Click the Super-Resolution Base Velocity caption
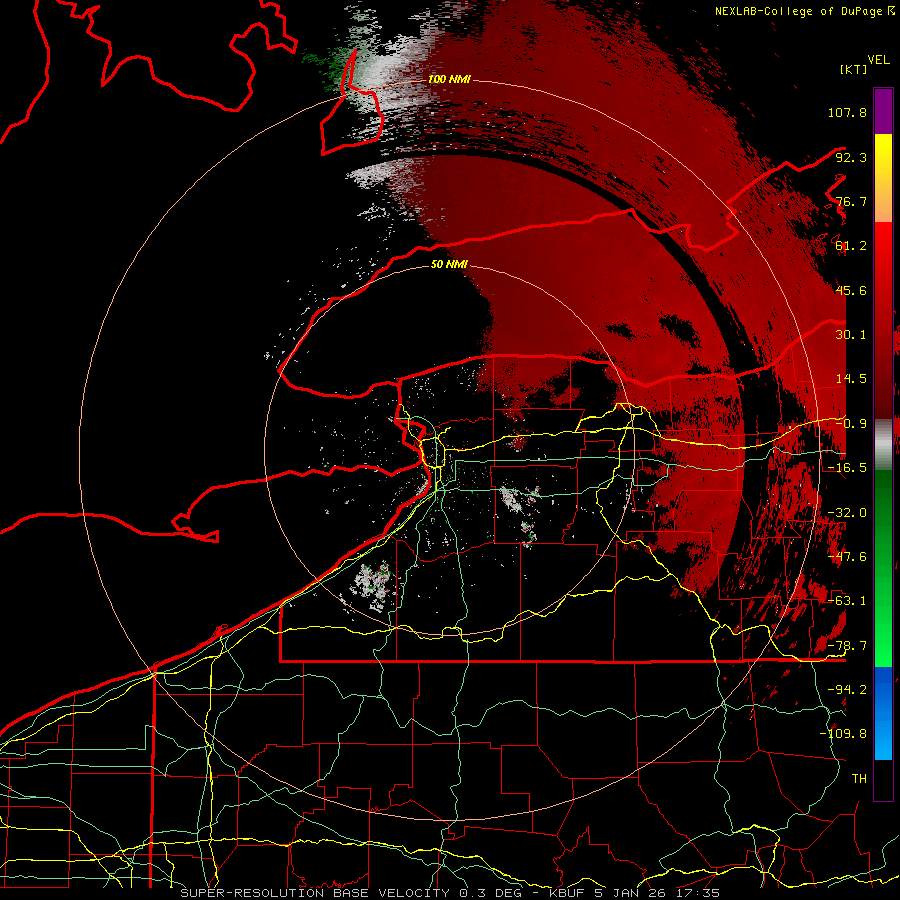 [x=450, y=893]
